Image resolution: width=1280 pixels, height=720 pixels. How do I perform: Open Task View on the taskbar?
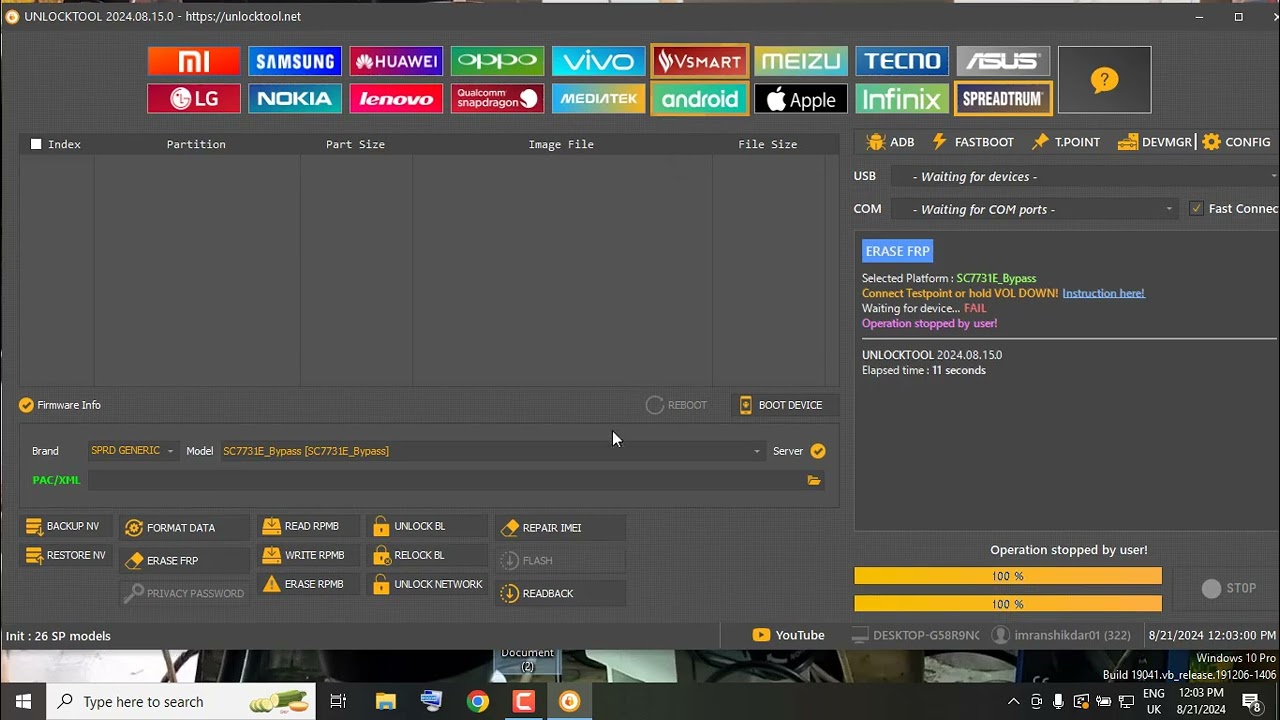coord(338,702)
